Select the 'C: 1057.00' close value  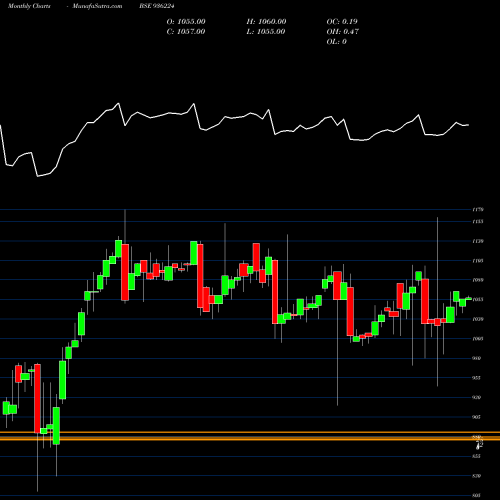[x=186, y=32]
